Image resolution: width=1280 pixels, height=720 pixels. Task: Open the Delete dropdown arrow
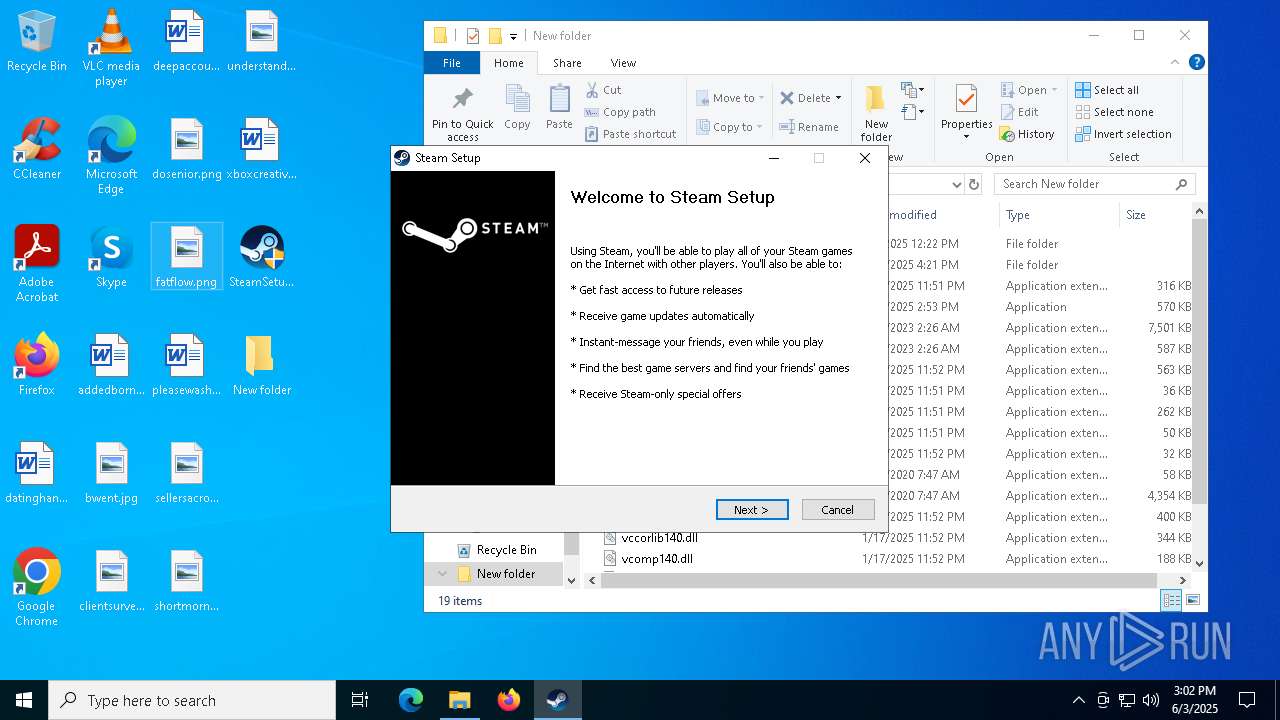coord(838,98)
